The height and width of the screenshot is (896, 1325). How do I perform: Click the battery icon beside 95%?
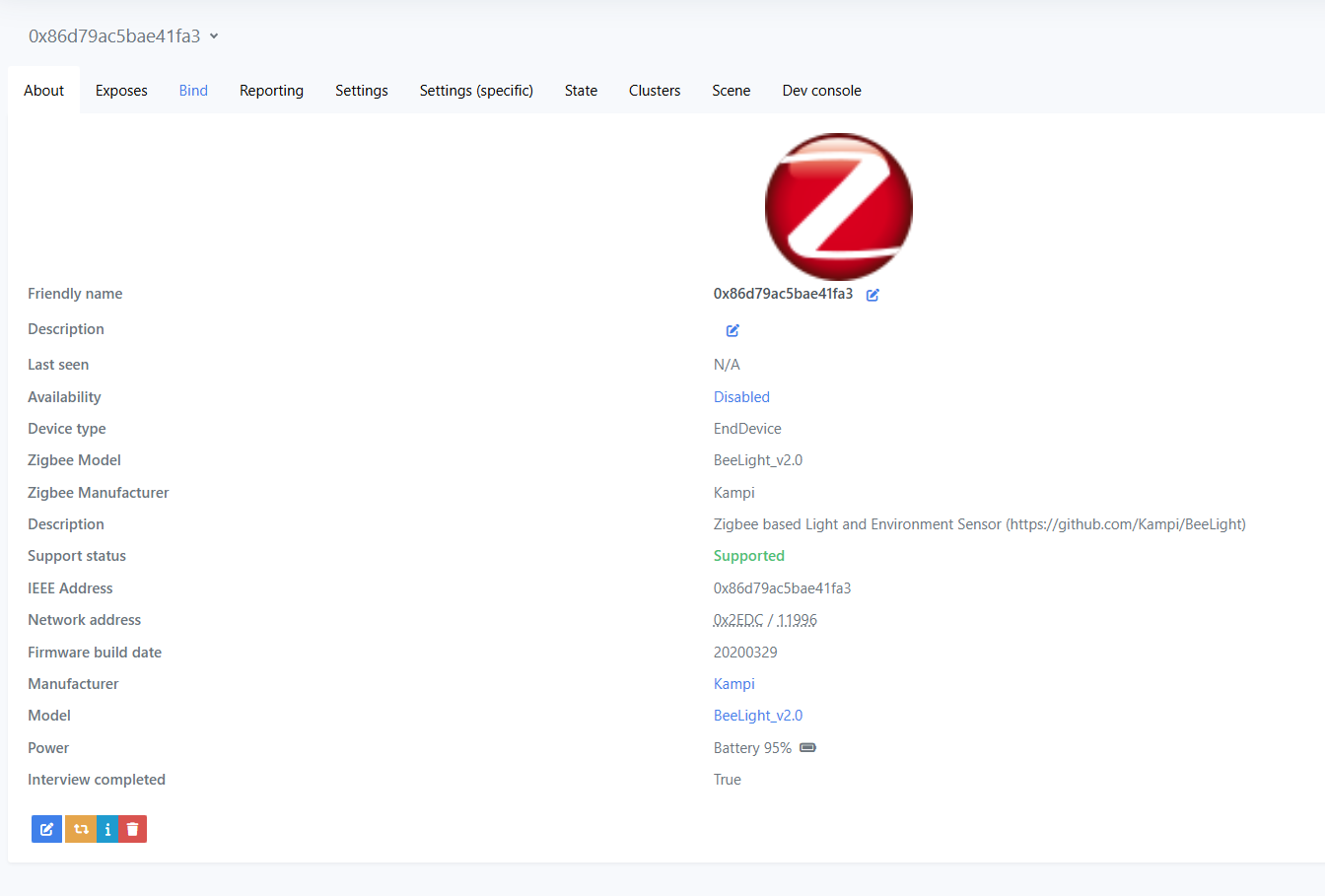tap(807, 747)
